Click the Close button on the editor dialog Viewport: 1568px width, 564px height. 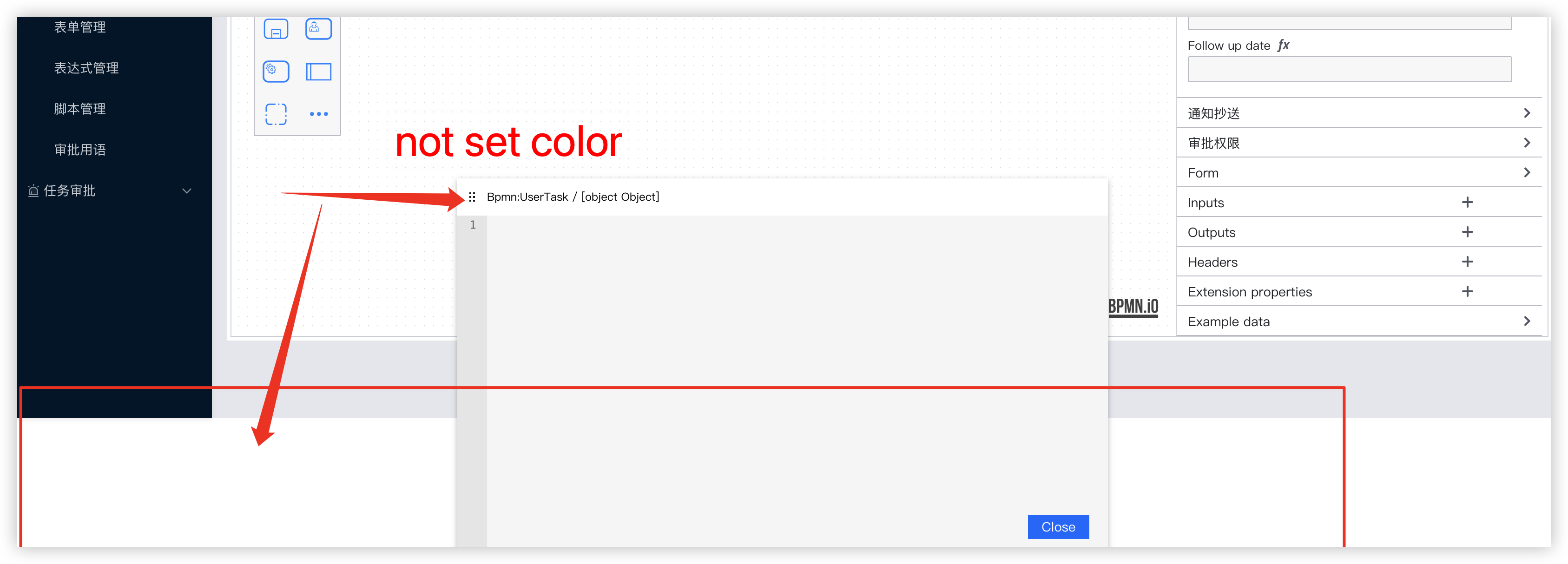point(1058,527)
